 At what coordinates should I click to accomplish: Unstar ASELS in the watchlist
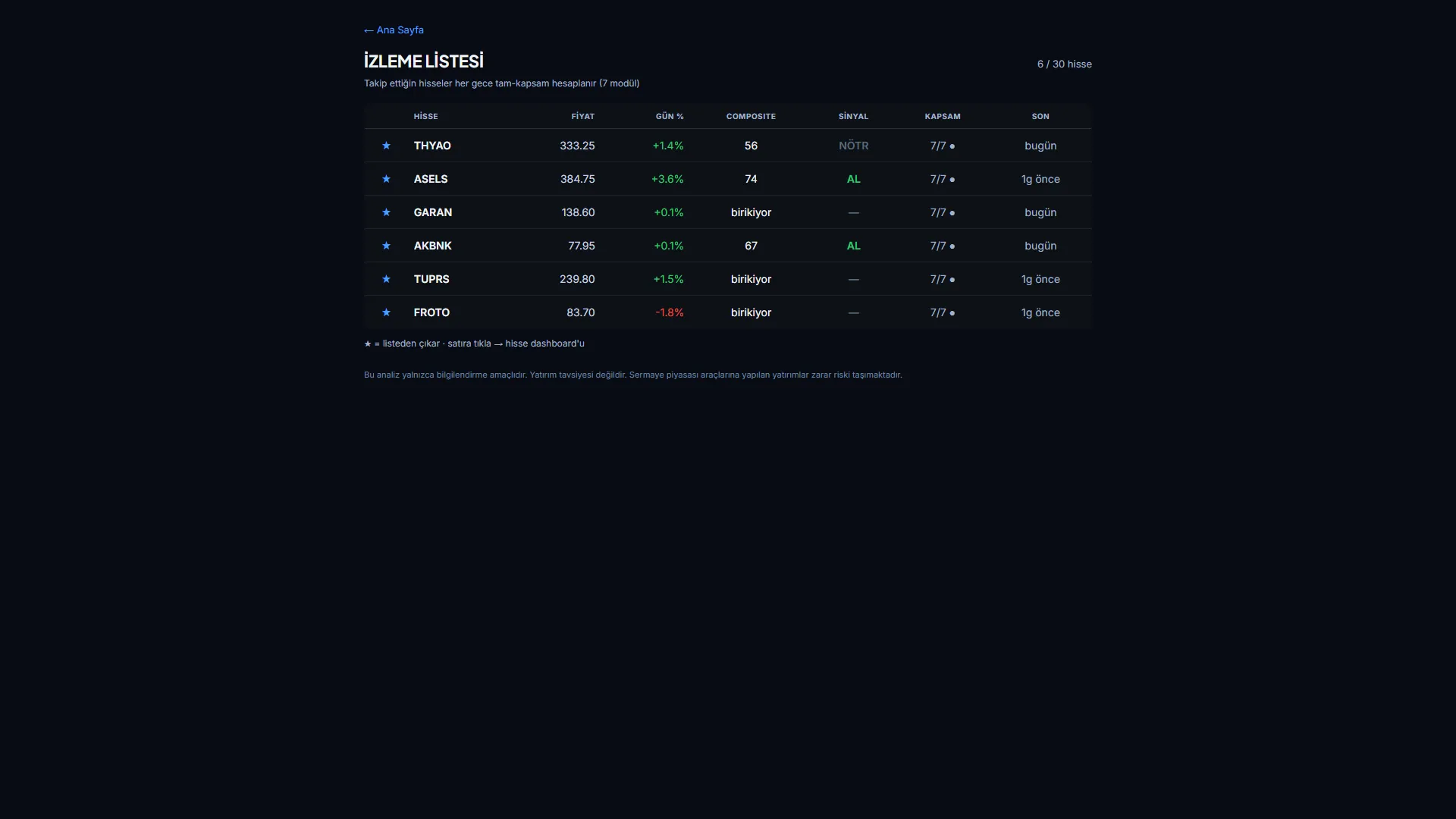coord(386,179)
